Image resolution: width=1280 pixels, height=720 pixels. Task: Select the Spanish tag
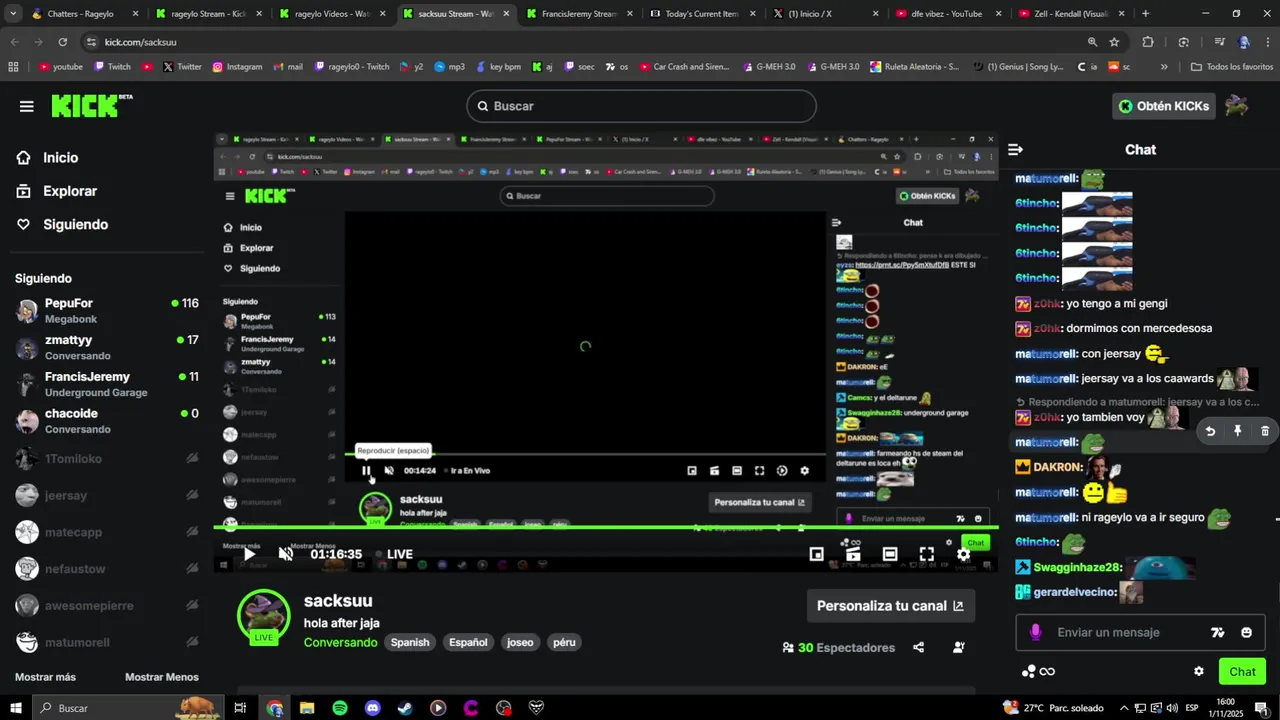pos(410,642)
